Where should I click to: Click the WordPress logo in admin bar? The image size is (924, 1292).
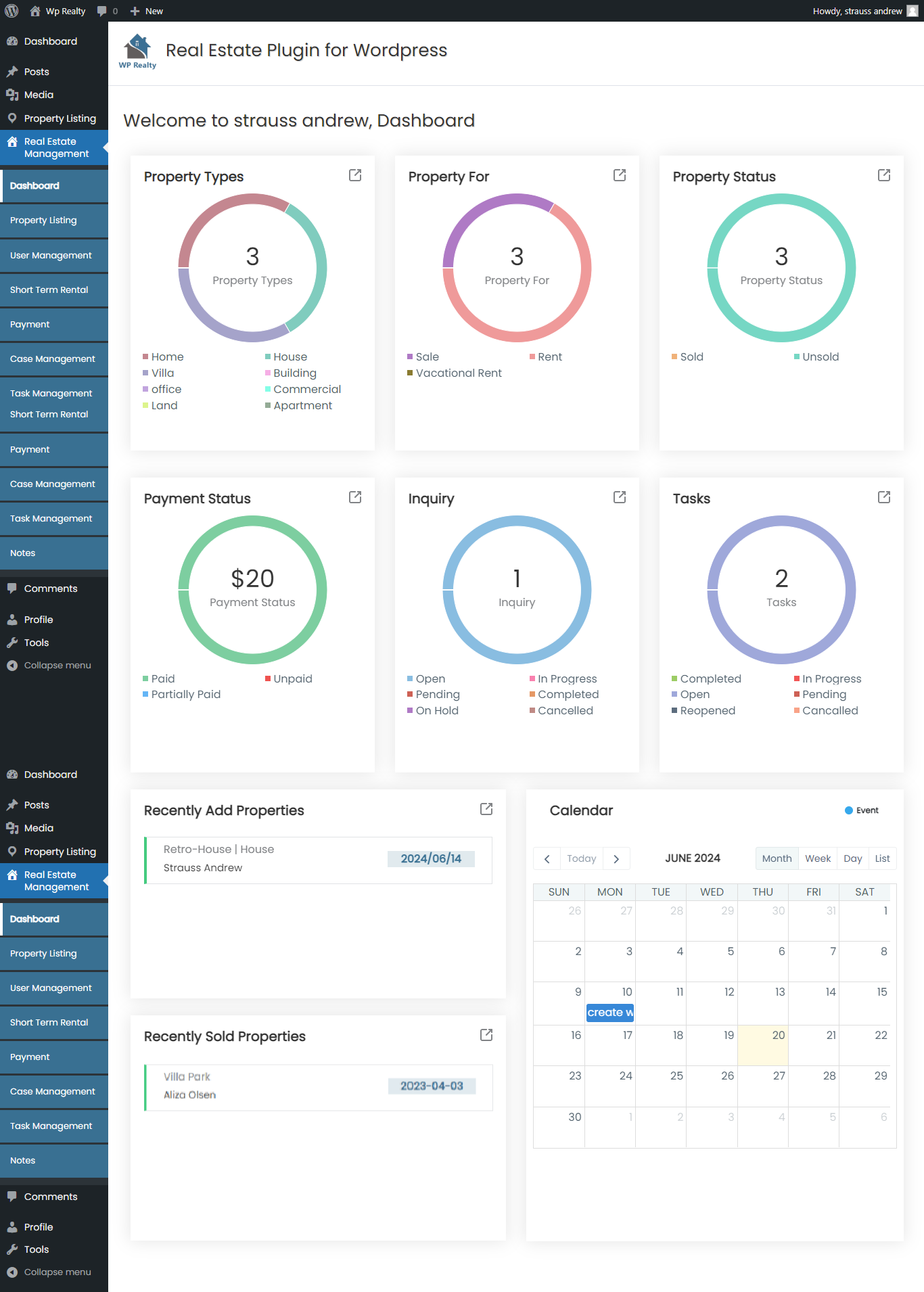pos(11,11)
